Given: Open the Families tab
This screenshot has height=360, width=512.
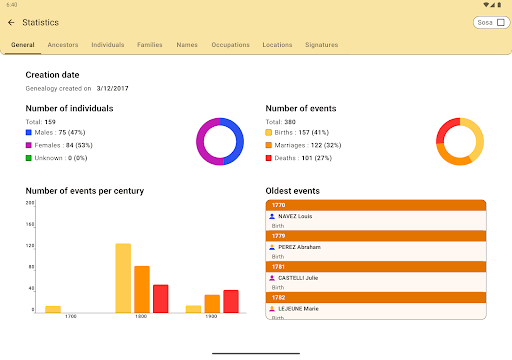Looking at the screenshot, I should tap(150, 45).
